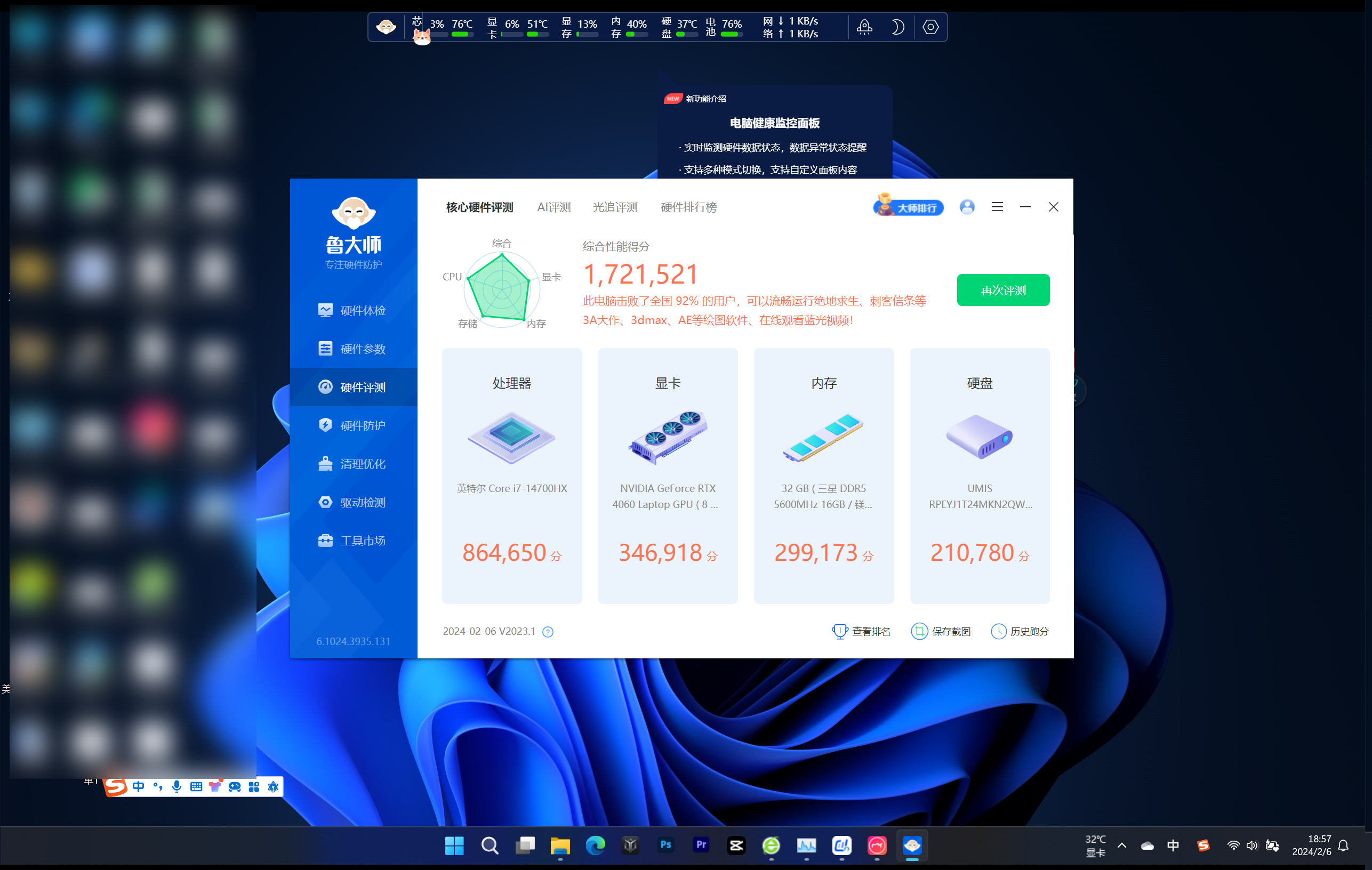Viewport: 1372px width, 870px height.
Task: Click the help question mark beside V2023.1
Action: pyautogui.click(x=548, y=631)
